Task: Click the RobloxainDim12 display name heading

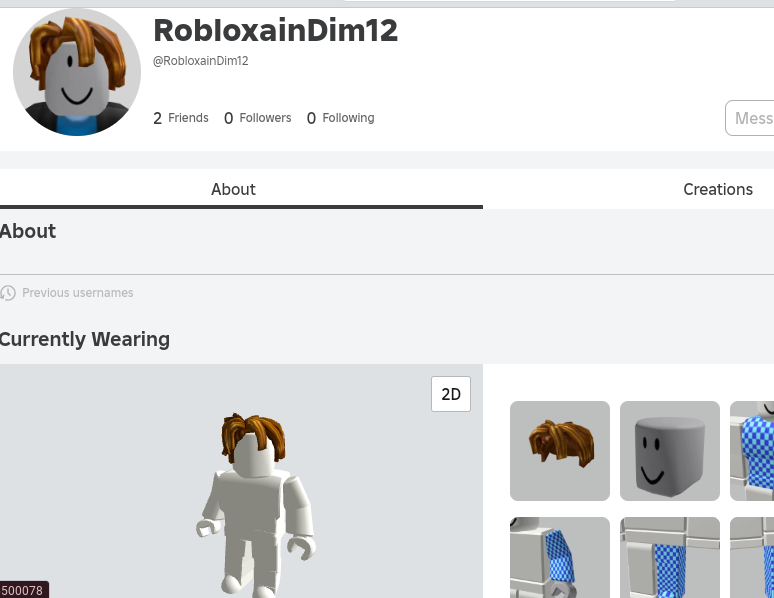Action: (x=275, y=31)
